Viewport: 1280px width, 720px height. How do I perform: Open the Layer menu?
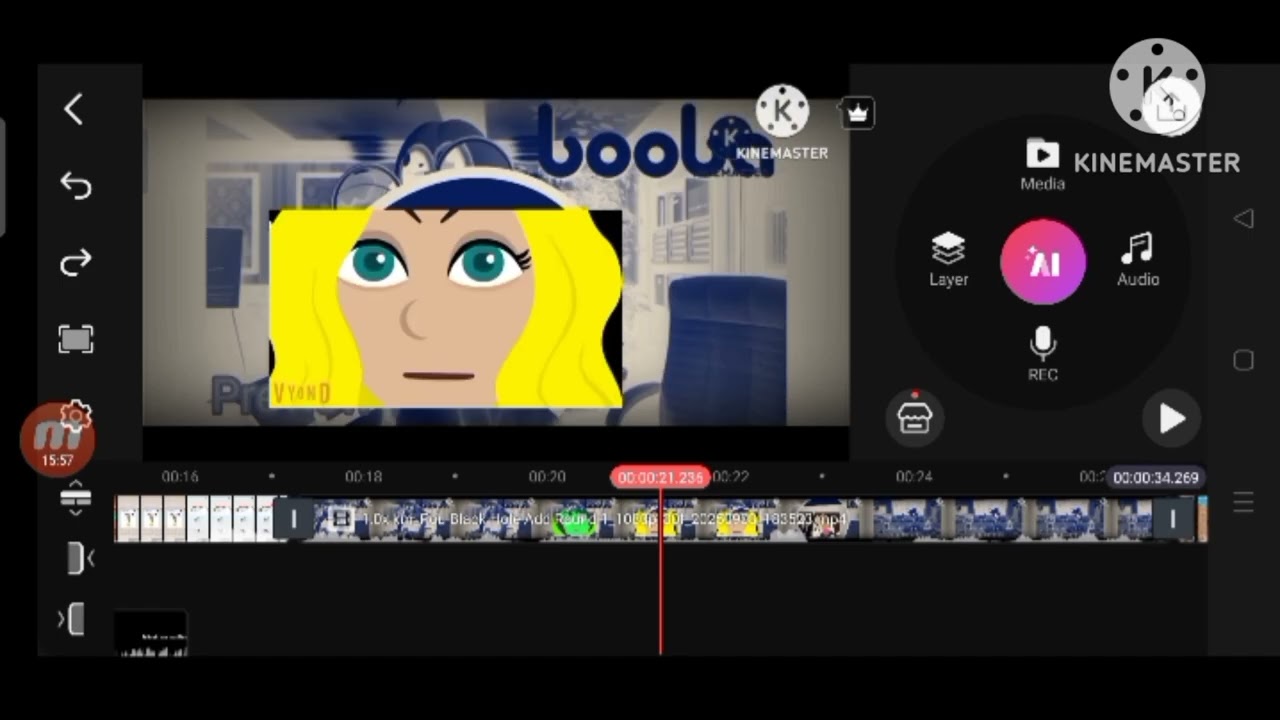(948, 260)
